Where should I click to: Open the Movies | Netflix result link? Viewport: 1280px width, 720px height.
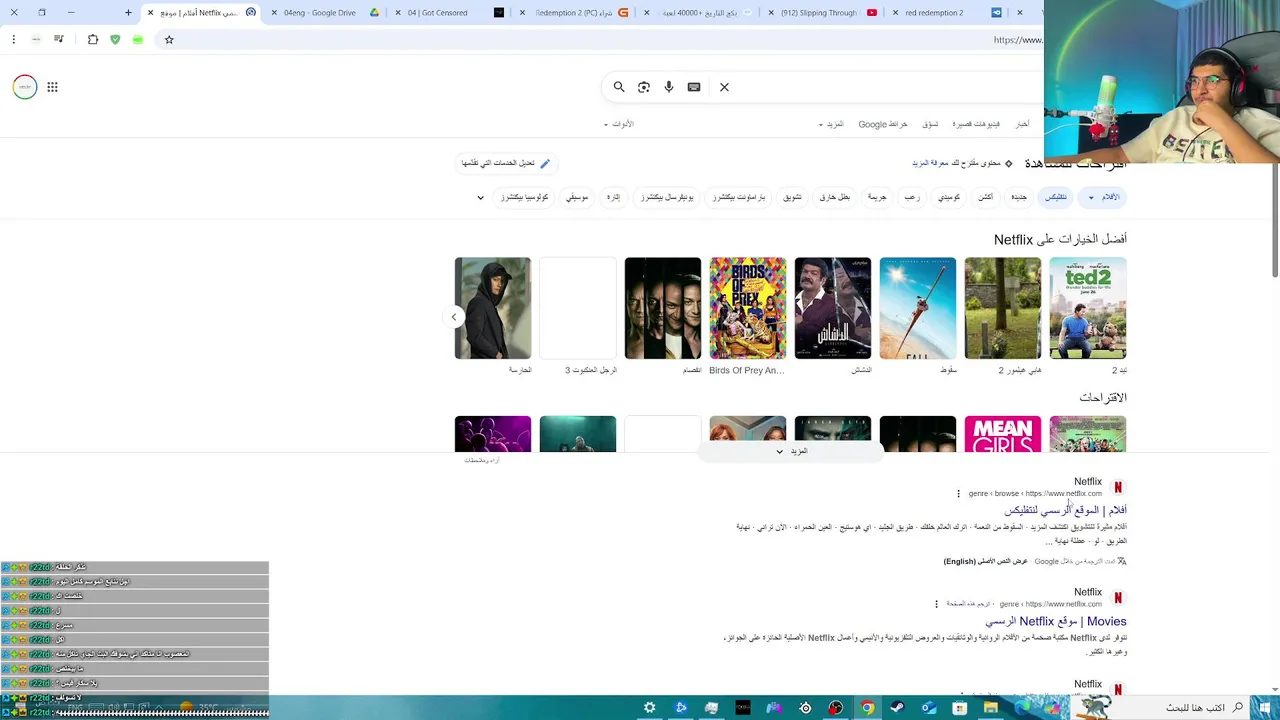pyautogui.click(x=1055, y=621)
